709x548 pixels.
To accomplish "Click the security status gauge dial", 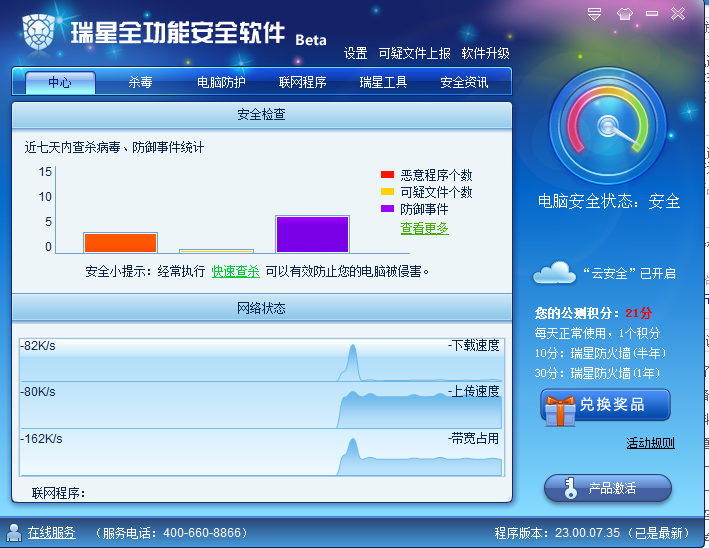I will tap(608, 126).
